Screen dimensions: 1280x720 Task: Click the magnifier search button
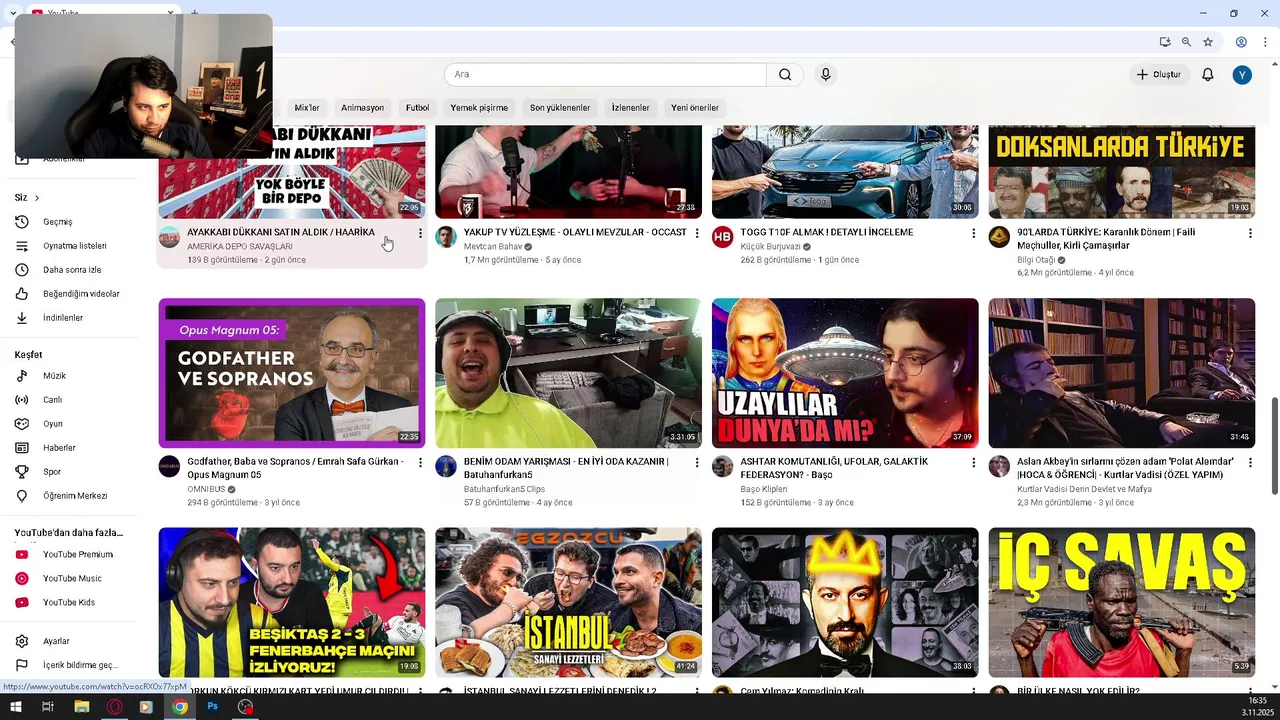(785, 75)
